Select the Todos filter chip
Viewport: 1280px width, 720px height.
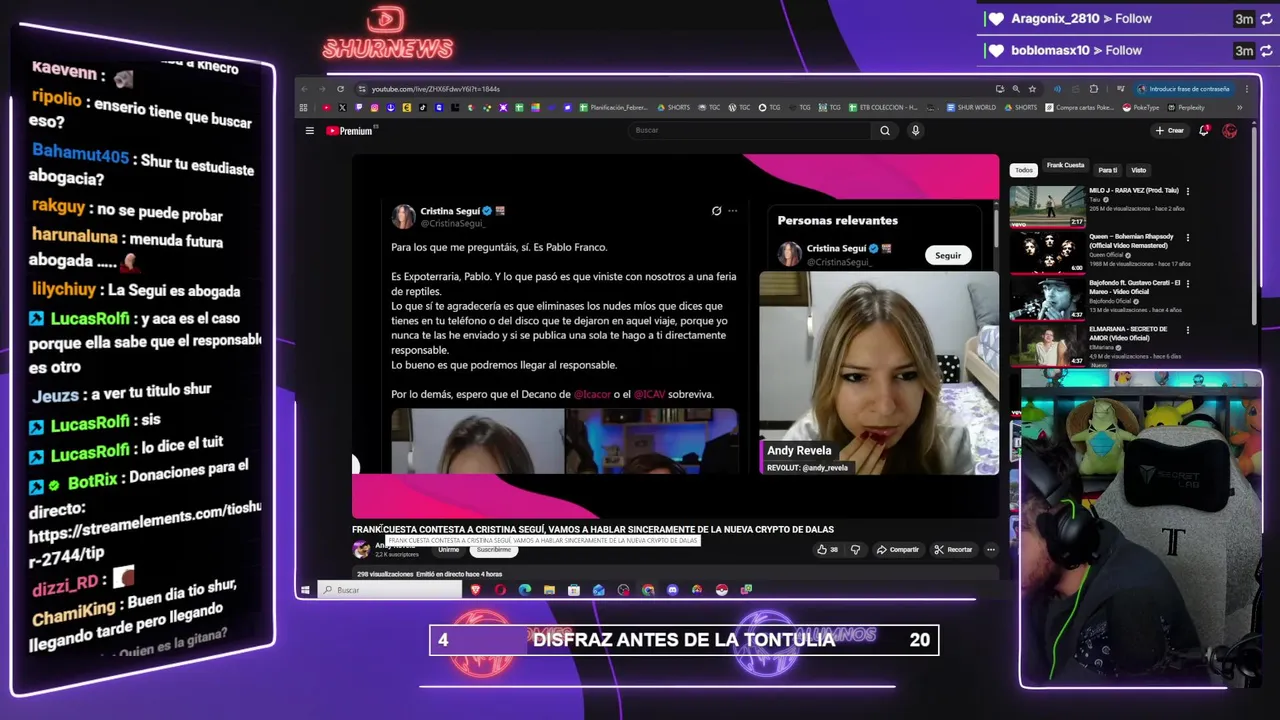click(1024, 170)
